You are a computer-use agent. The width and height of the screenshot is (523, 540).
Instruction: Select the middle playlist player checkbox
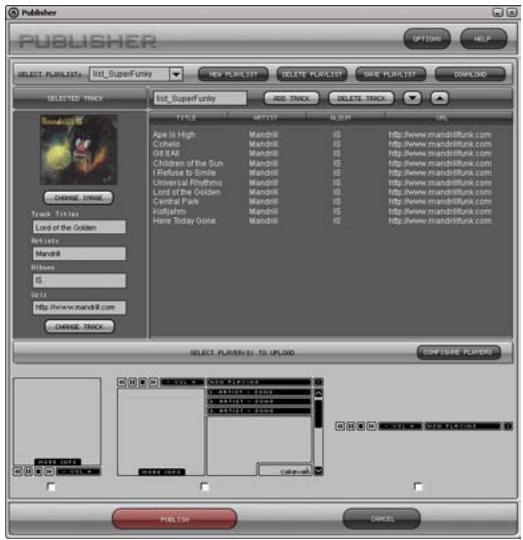click(205, 487)
